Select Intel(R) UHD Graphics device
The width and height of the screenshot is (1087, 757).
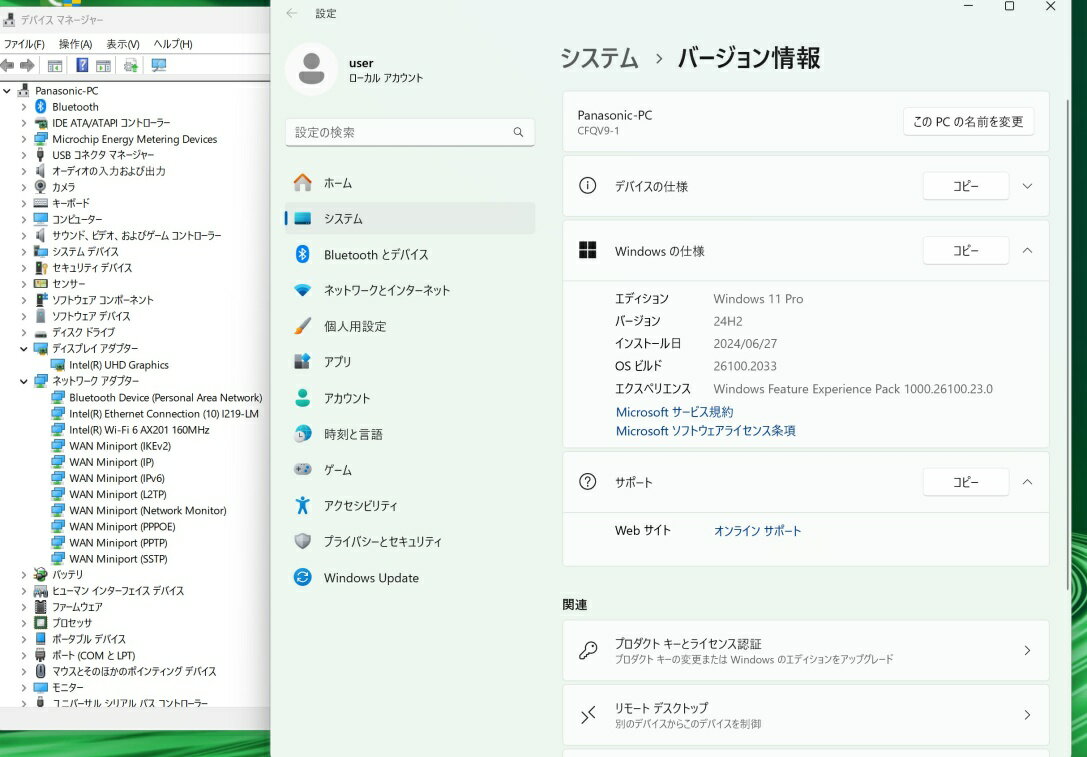[x=118, y=365]
